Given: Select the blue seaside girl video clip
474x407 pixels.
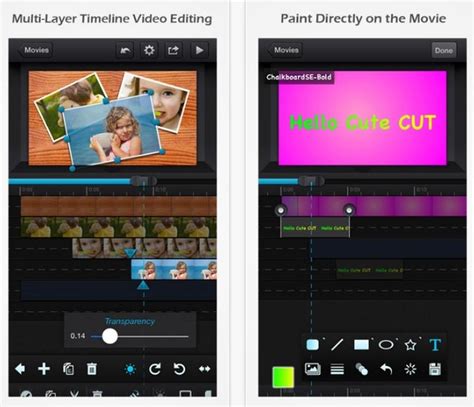Looking at the screenshot, I should [x=174, y=270].
